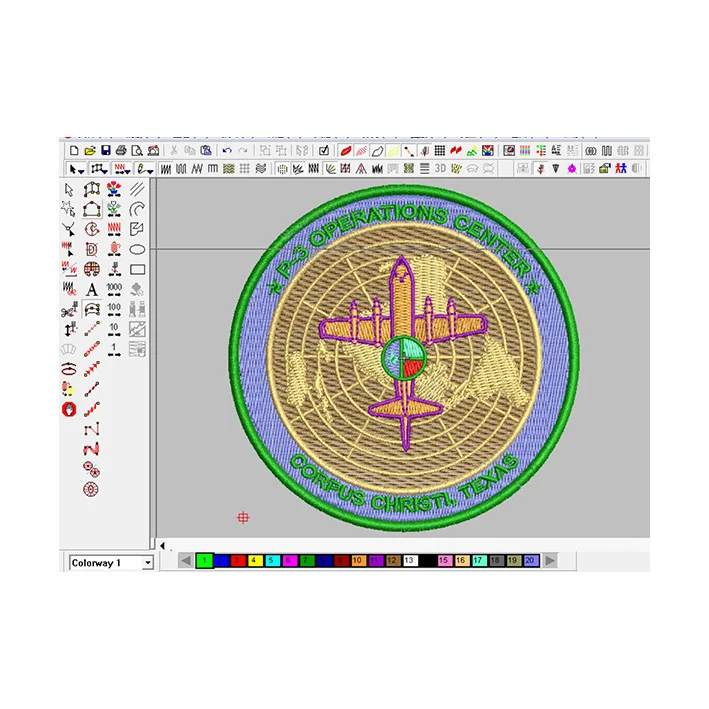Image resolution: width=709 pixels, height=709 pixels.
Task: Pick color 1 green swatch in the palette
Action: [204, 561]
